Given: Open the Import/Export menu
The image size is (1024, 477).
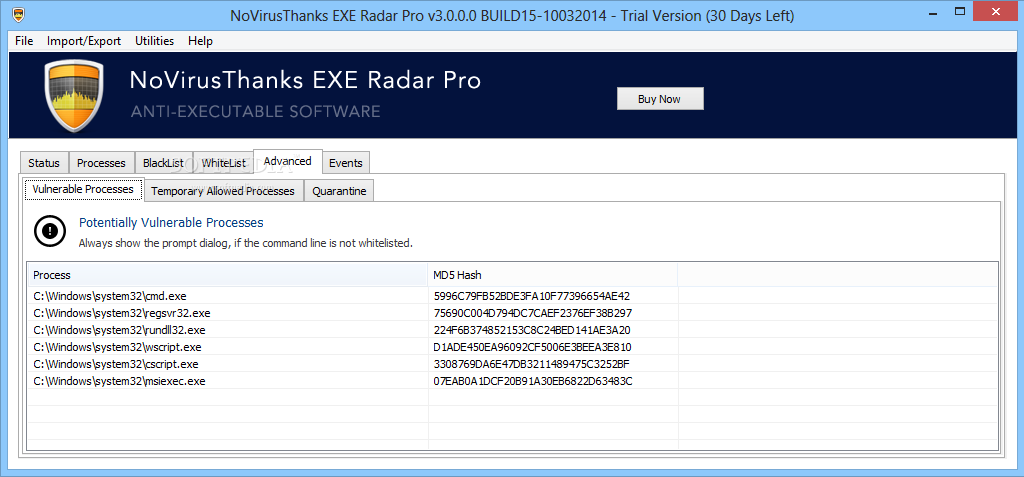Looking at the screenshot, I should click(x=84, y=41).
